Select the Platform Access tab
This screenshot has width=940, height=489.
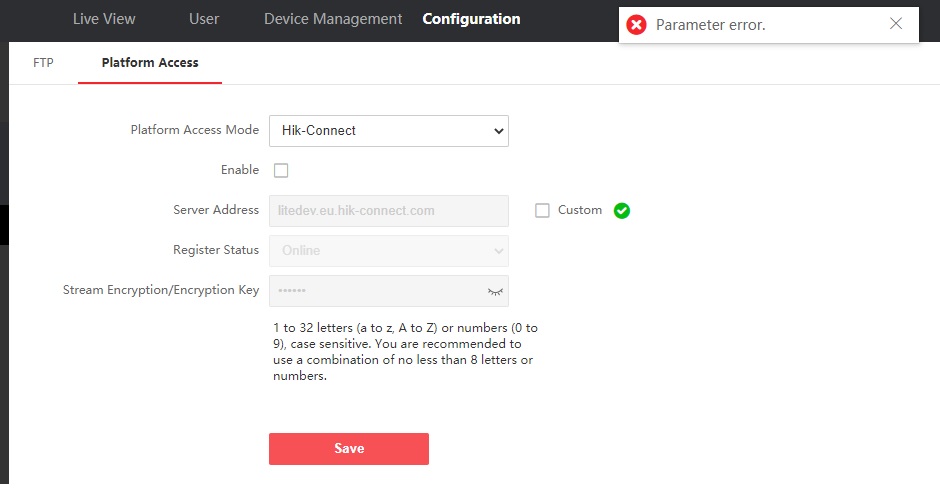(x=150, y=62)
